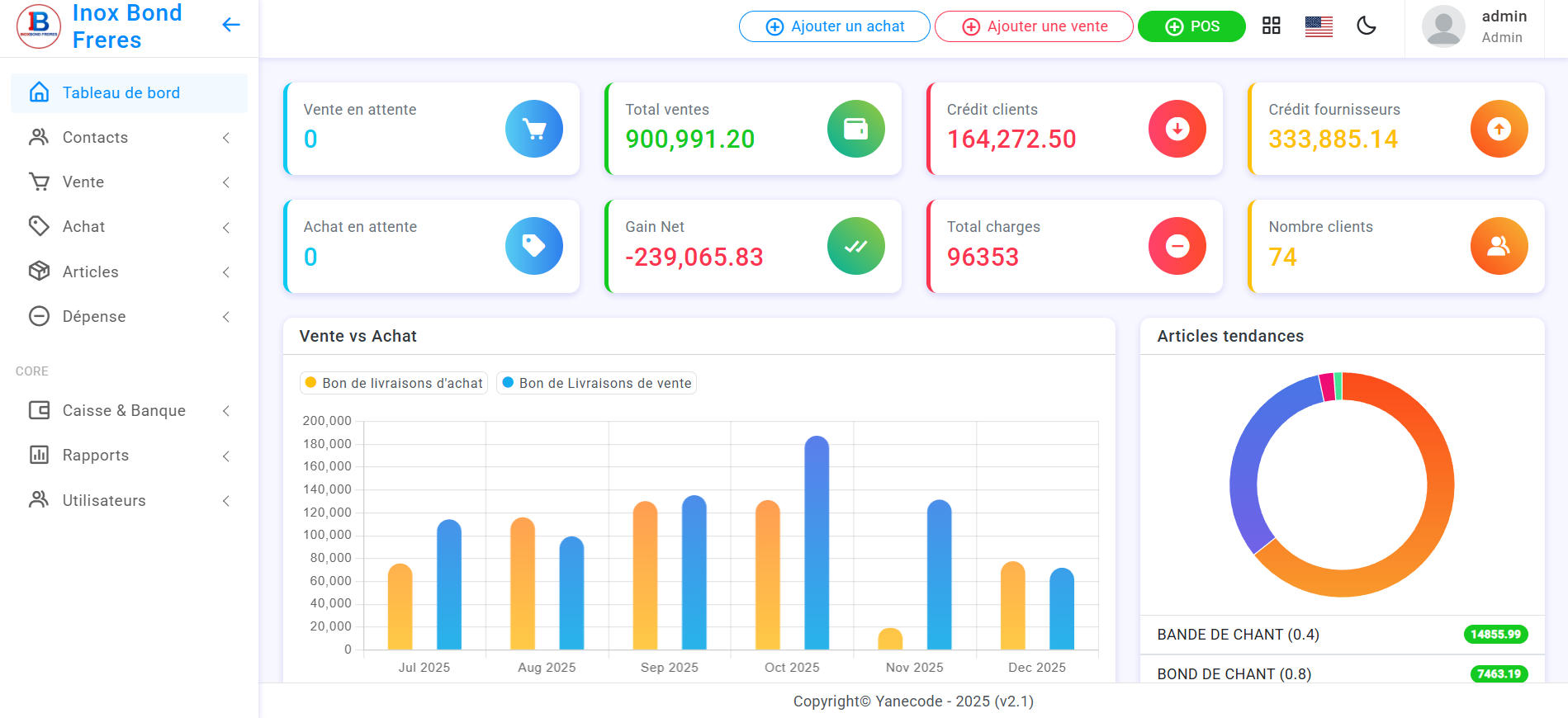Open the green POS button

(1191, 26)
